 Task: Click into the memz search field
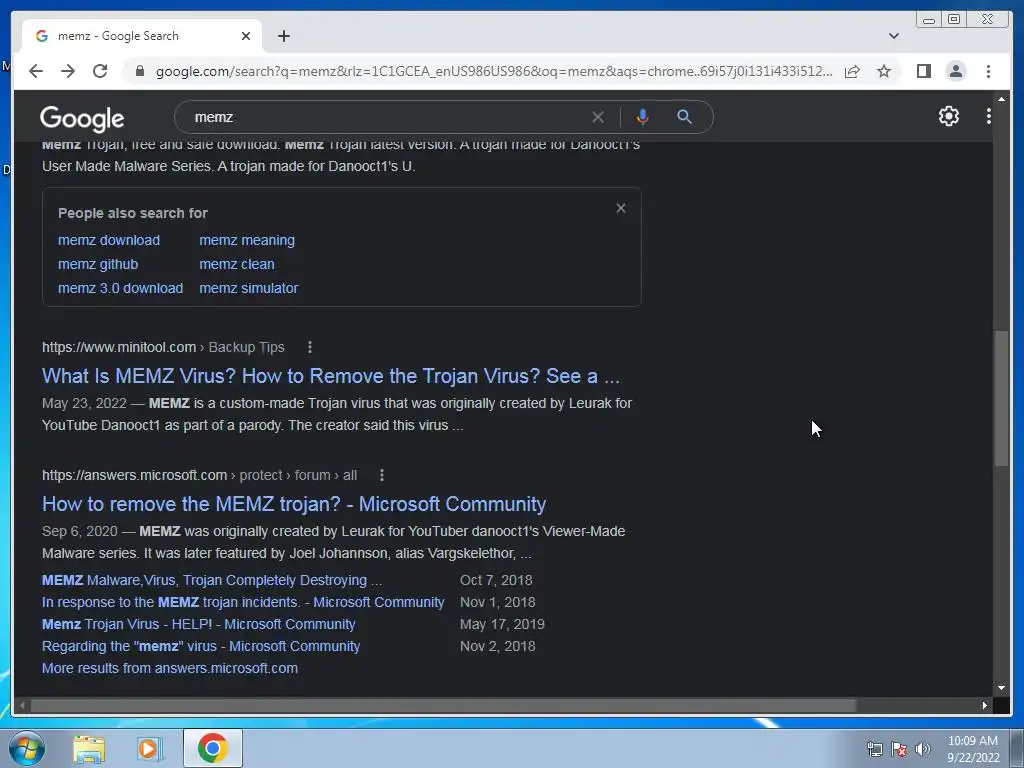tap(385, 117)
